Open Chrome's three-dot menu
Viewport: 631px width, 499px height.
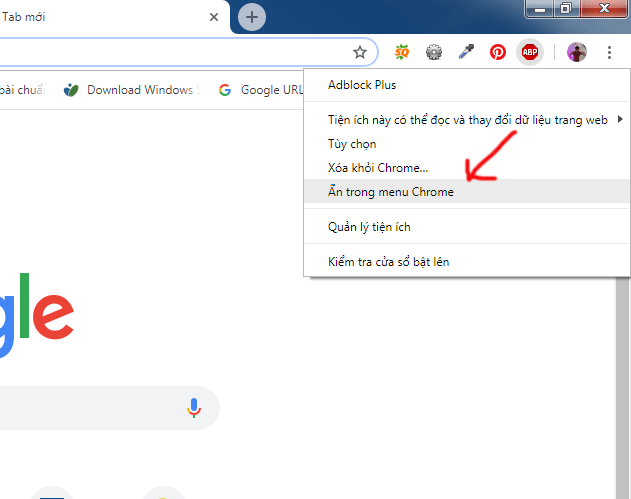pyautogui.click(x=609, y=52)
